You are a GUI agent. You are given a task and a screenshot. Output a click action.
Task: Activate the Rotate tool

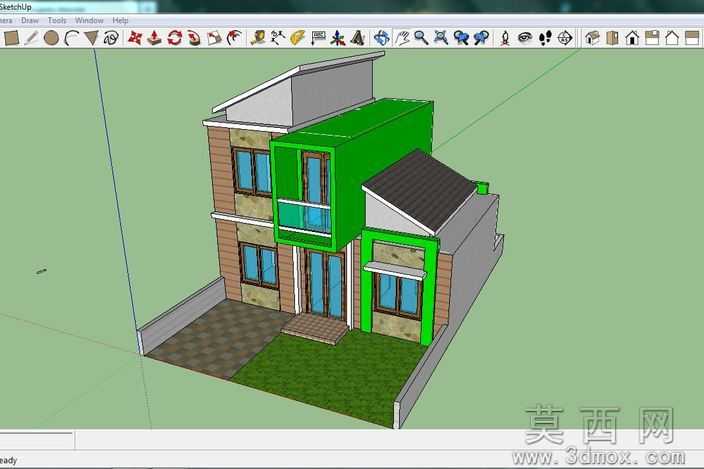point(174,38)
